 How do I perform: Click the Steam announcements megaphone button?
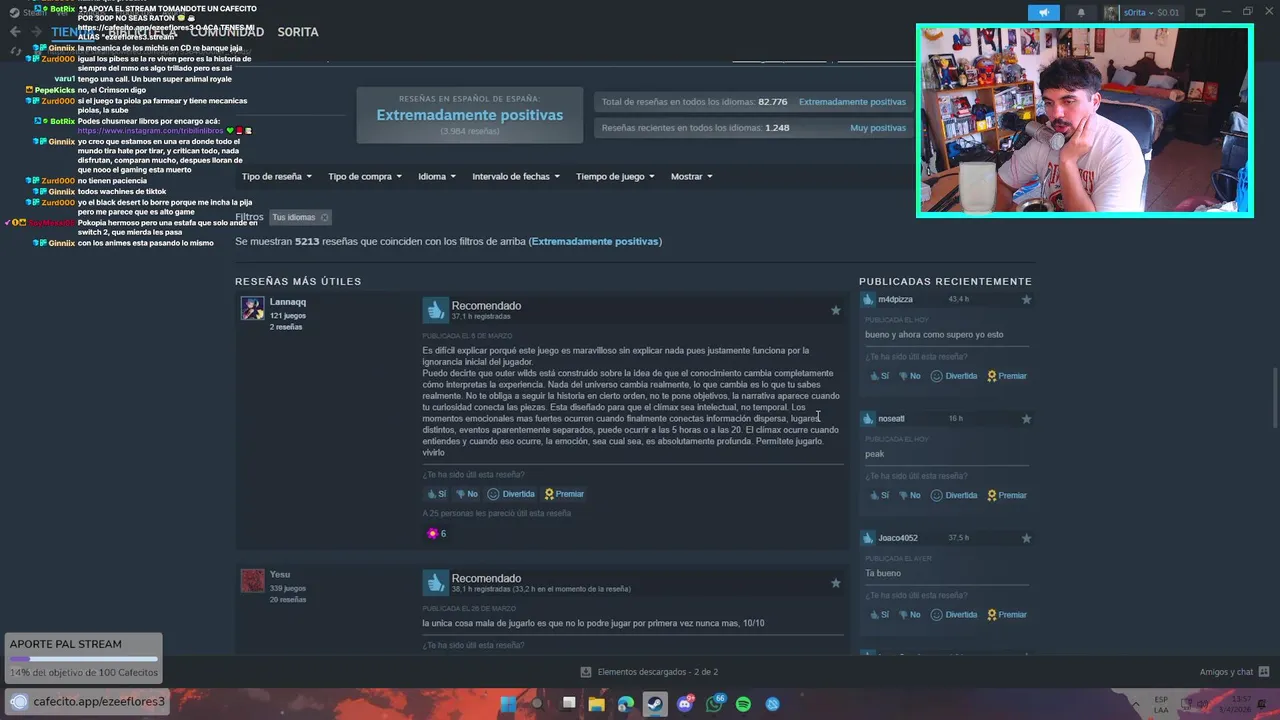1044,12
